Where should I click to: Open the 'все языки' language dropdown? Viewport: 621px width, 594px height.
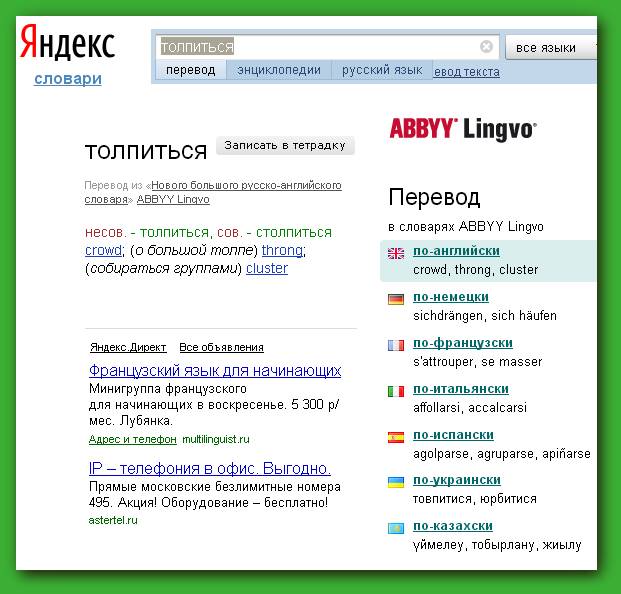[x=551, y=48]
